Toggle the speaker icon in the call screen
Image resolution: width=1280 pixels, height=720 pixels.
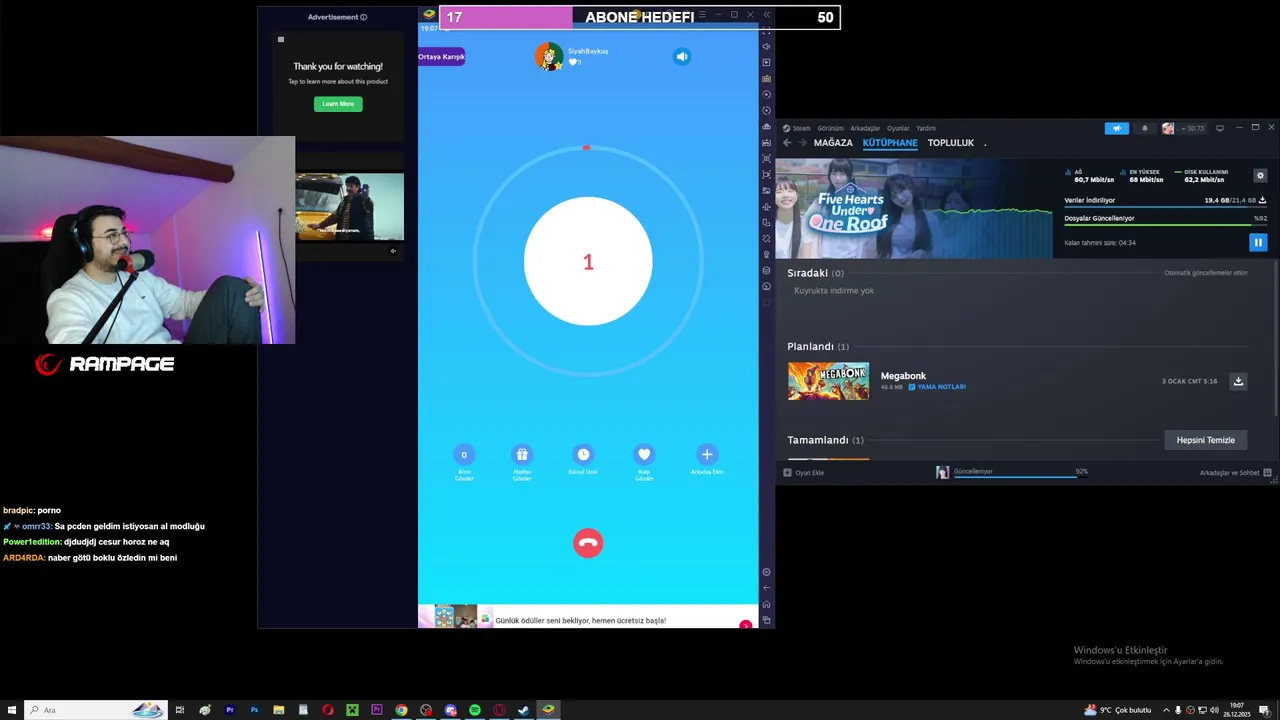point(682,56)
